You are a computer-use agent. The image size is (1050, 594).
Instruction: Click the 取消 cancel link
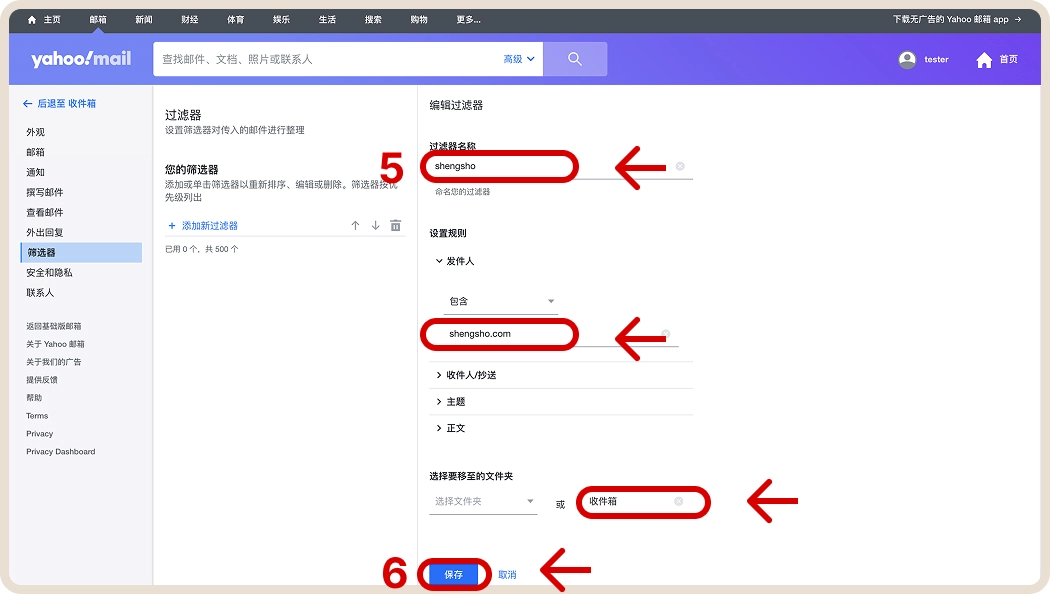505,573
